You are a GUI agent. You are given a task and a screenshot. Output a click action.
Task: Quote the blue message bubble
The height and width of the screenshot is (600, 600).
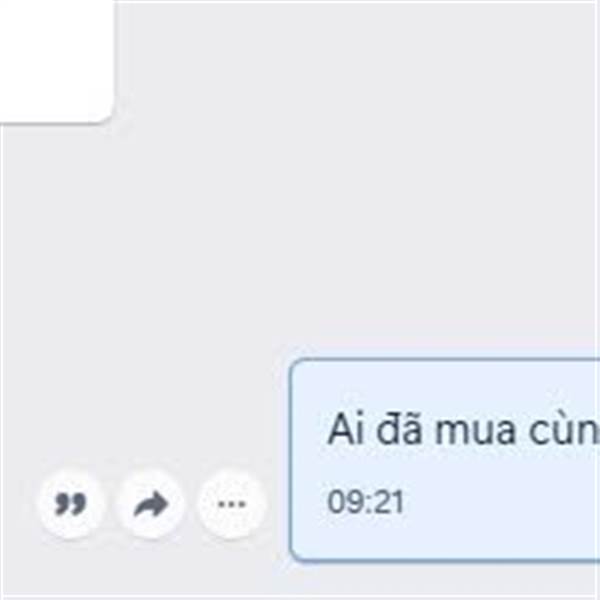[x=71, y=504]
